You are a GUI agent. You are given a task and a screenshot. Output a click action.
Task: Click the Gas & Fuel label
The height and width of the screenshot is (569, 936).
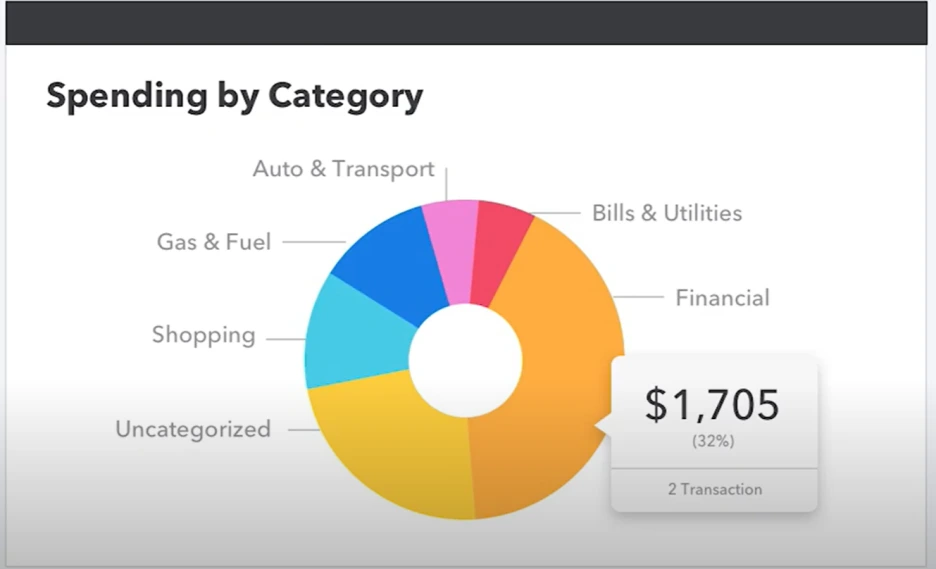pyautogui.click(x=214, y=242)
